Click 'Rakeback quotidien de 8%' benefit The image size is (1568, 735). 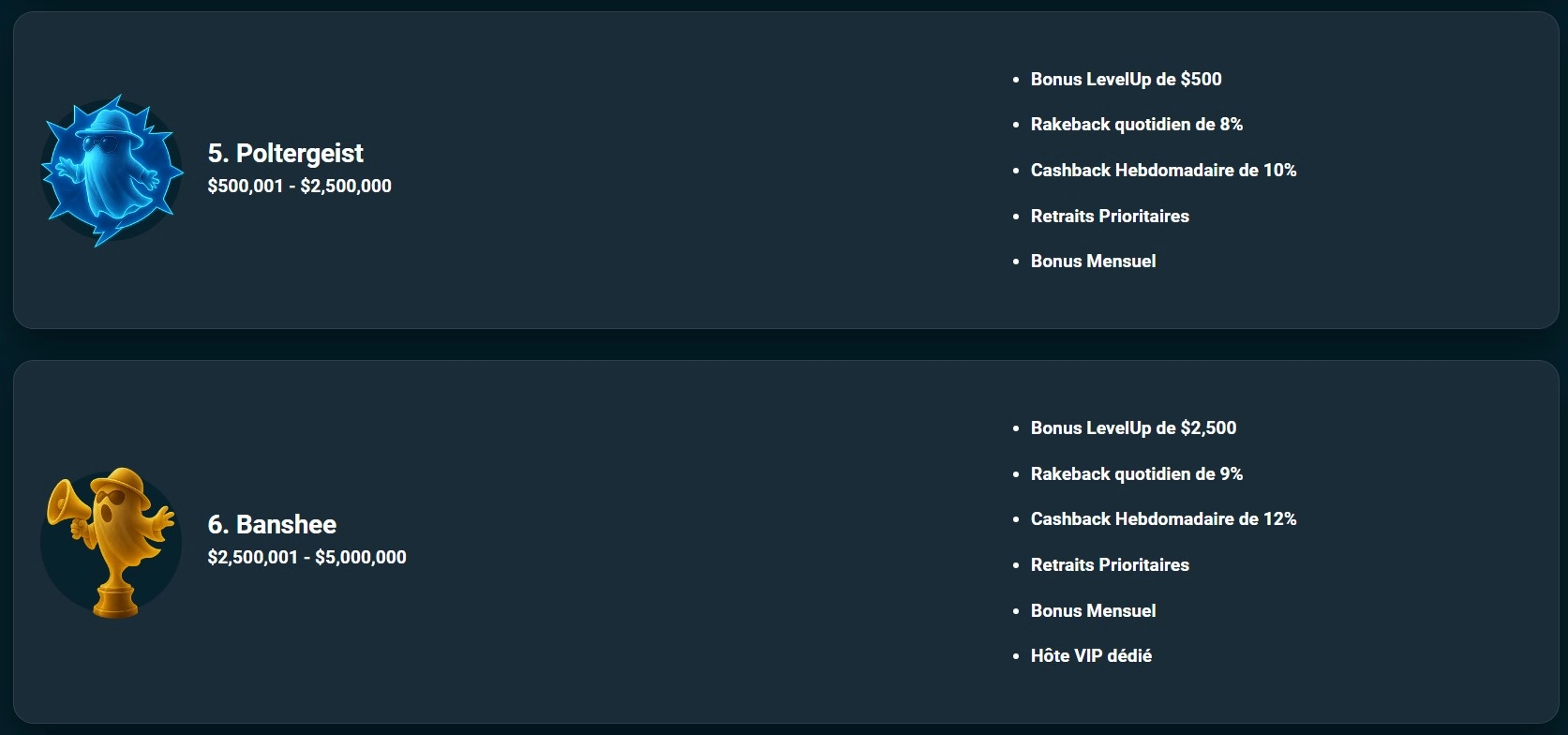tap(1136, 124)
